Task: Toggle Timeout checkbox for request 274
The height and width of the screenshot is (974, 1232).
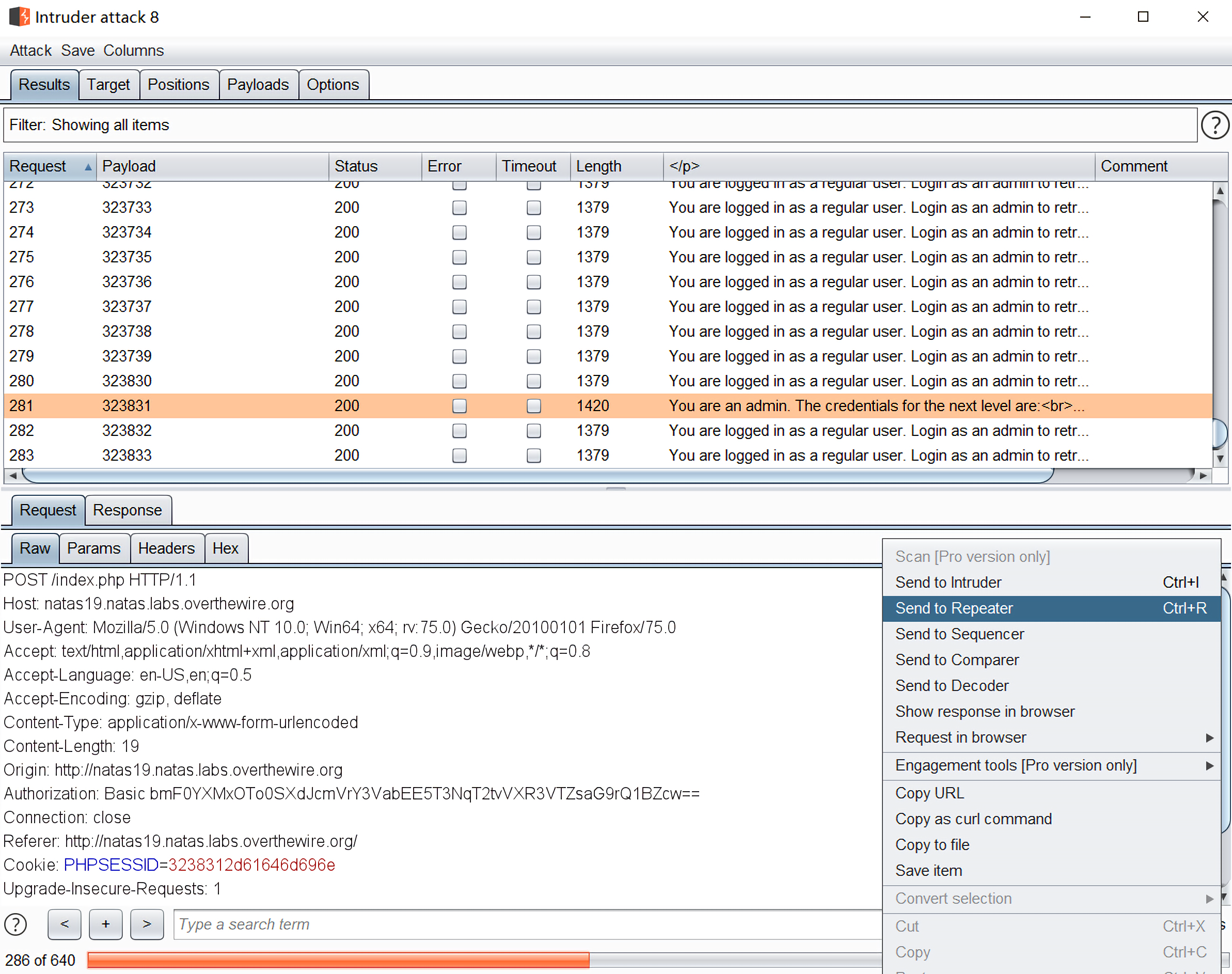Action: pos(533,233)
